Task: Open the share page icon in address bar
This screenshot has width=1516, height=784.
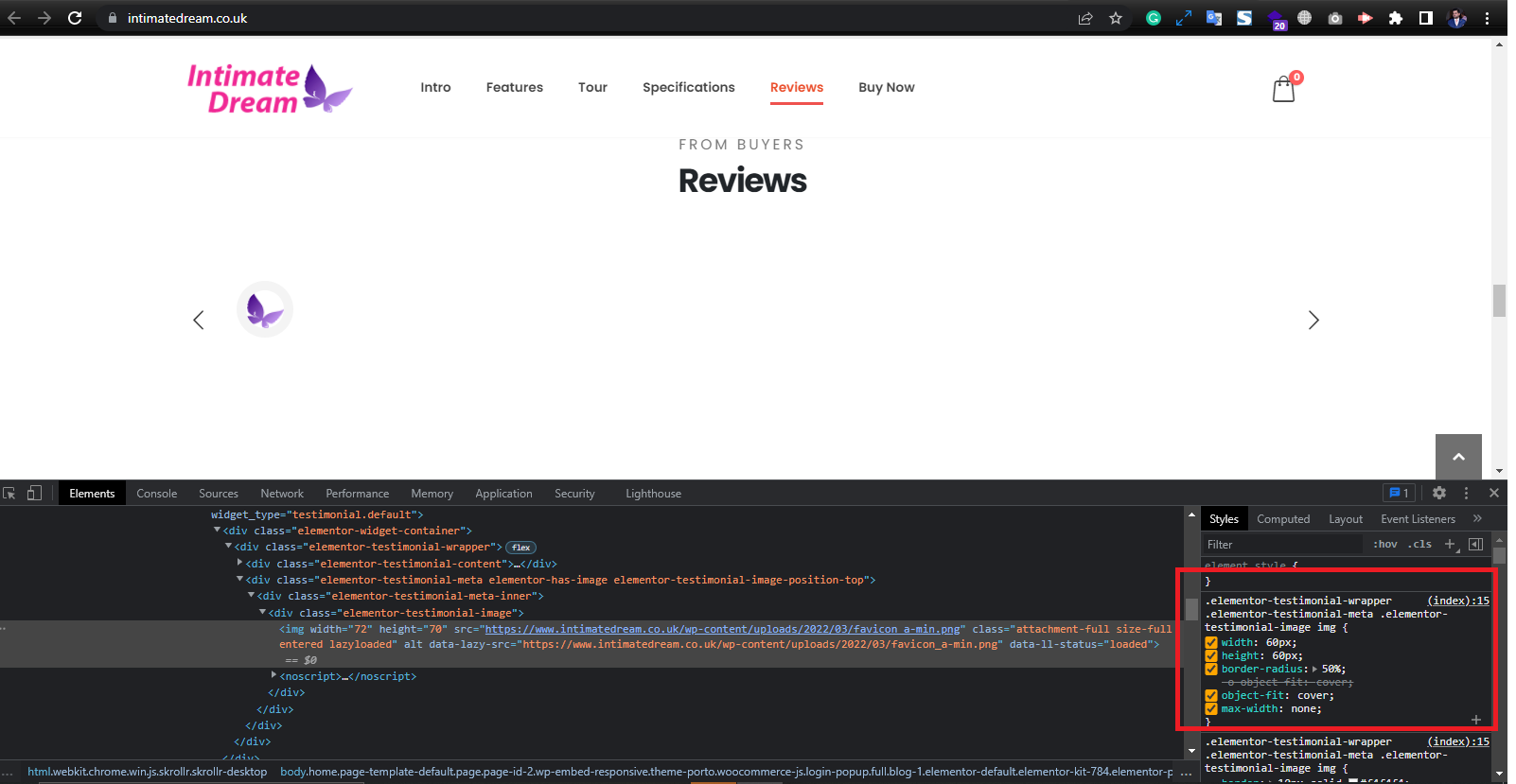Action: [1085, 18]
